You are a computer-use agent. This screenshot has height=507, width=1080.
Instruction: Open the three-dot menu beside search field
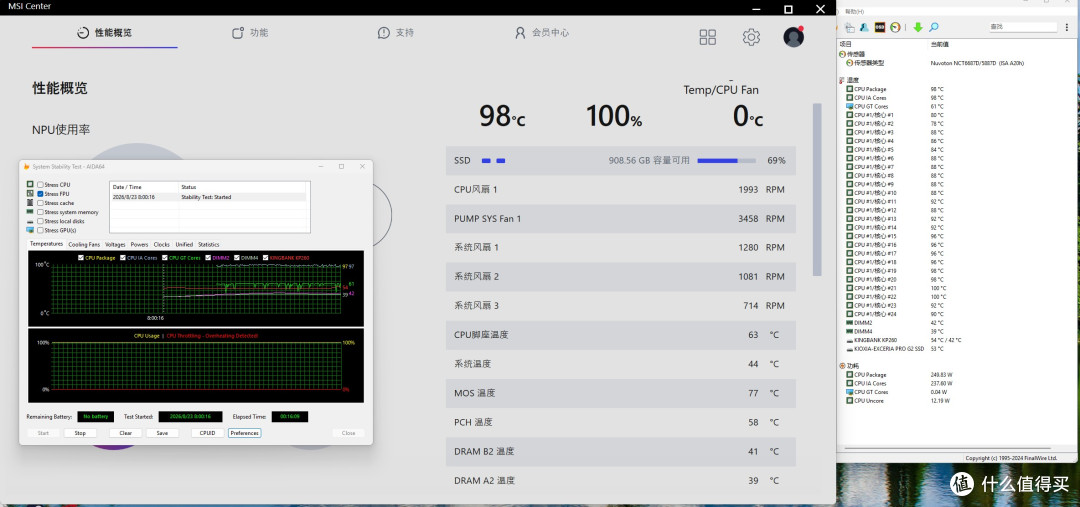[x=1067, y=28]
